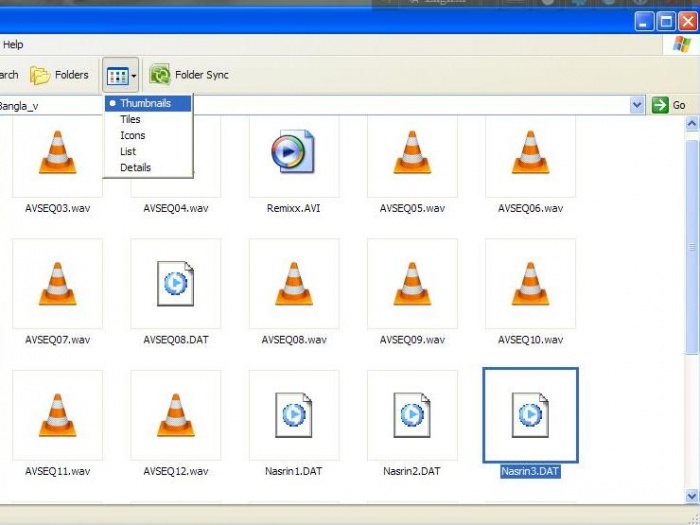Click the AVSEQ08.wav file name label
Viewport: 700px width, 525px height.
point(294,340)
